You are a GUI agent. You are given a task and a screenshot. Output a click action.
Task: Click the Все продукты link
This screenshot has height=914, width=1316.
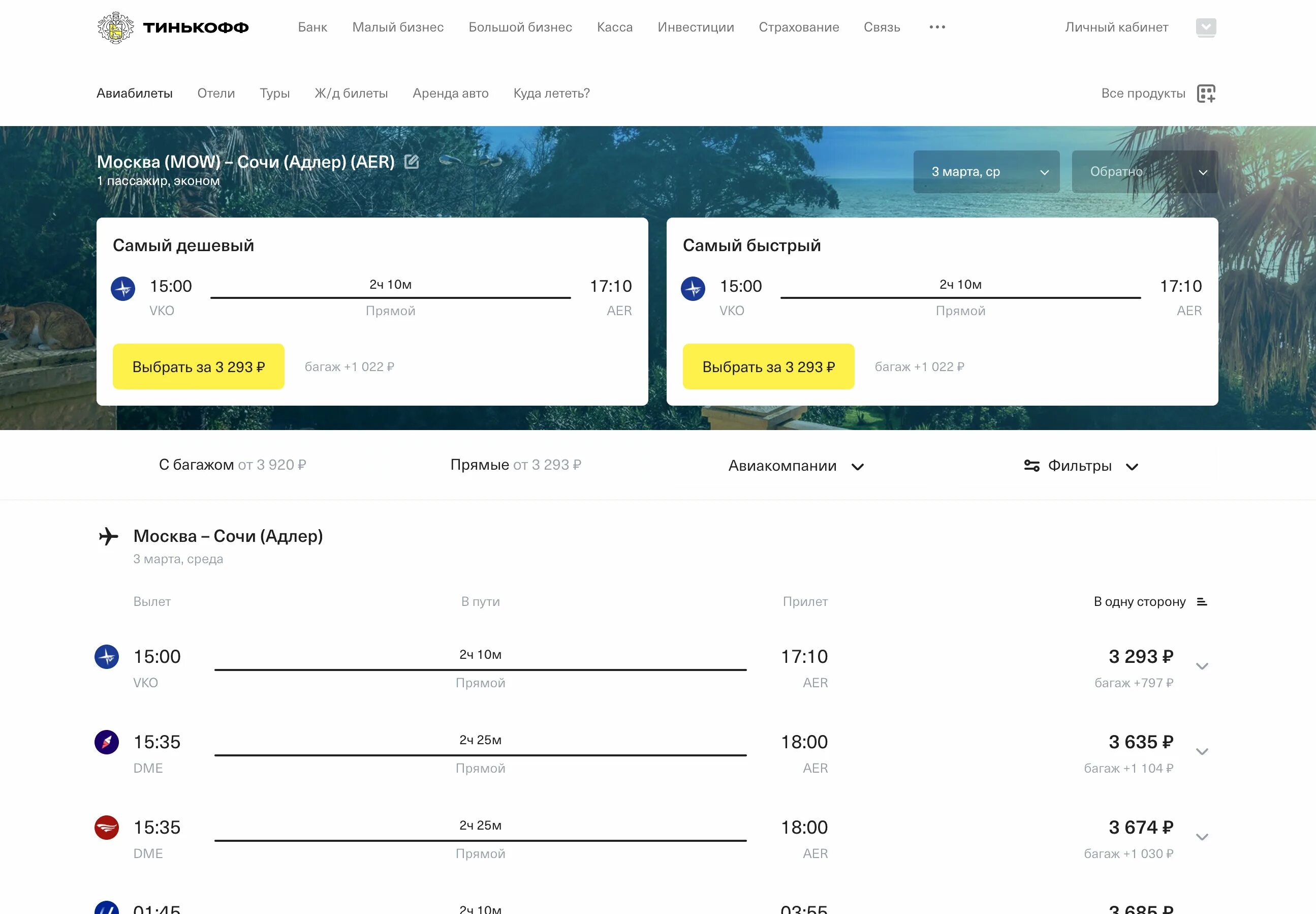(x=1143, y=94)
